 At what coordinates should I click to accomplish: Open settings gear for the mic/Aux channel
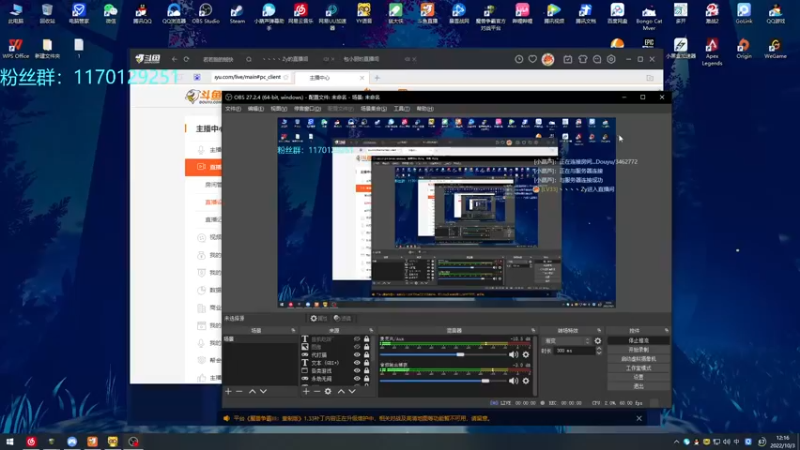click(x=526, y=355)
